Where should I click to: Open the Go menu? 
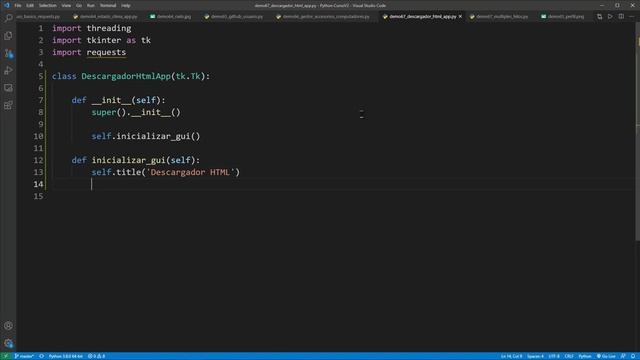click(x=79, y=6)
